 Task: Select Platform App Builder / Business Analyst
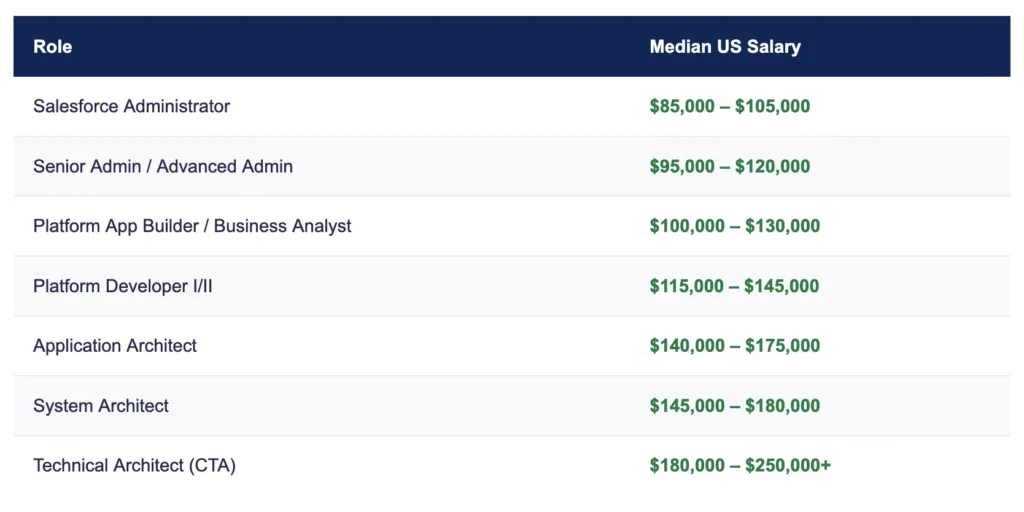click(x=192, y=226)
